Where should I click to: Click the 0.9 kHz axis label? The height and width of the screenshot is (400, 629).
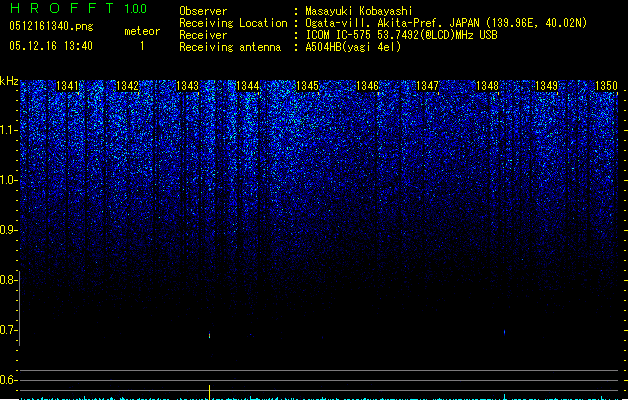click(x=8, y=230)
